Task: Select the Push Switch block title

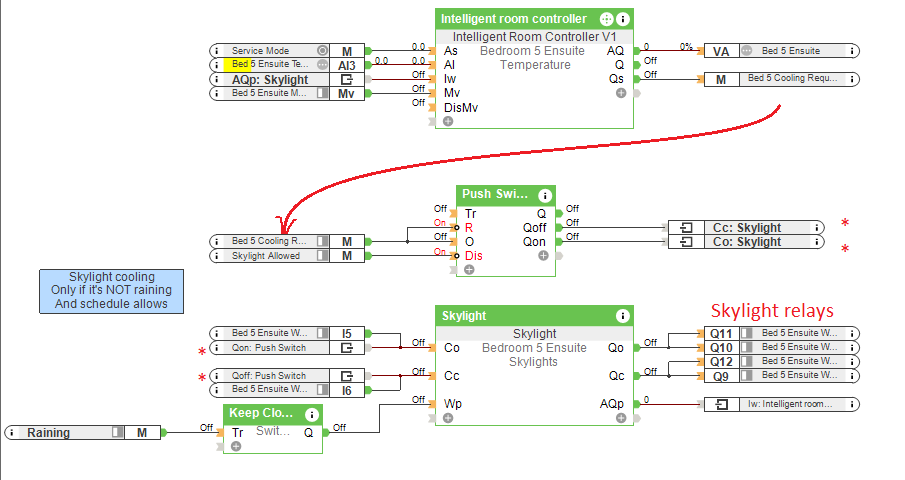Action: click(x=495, y=194)
